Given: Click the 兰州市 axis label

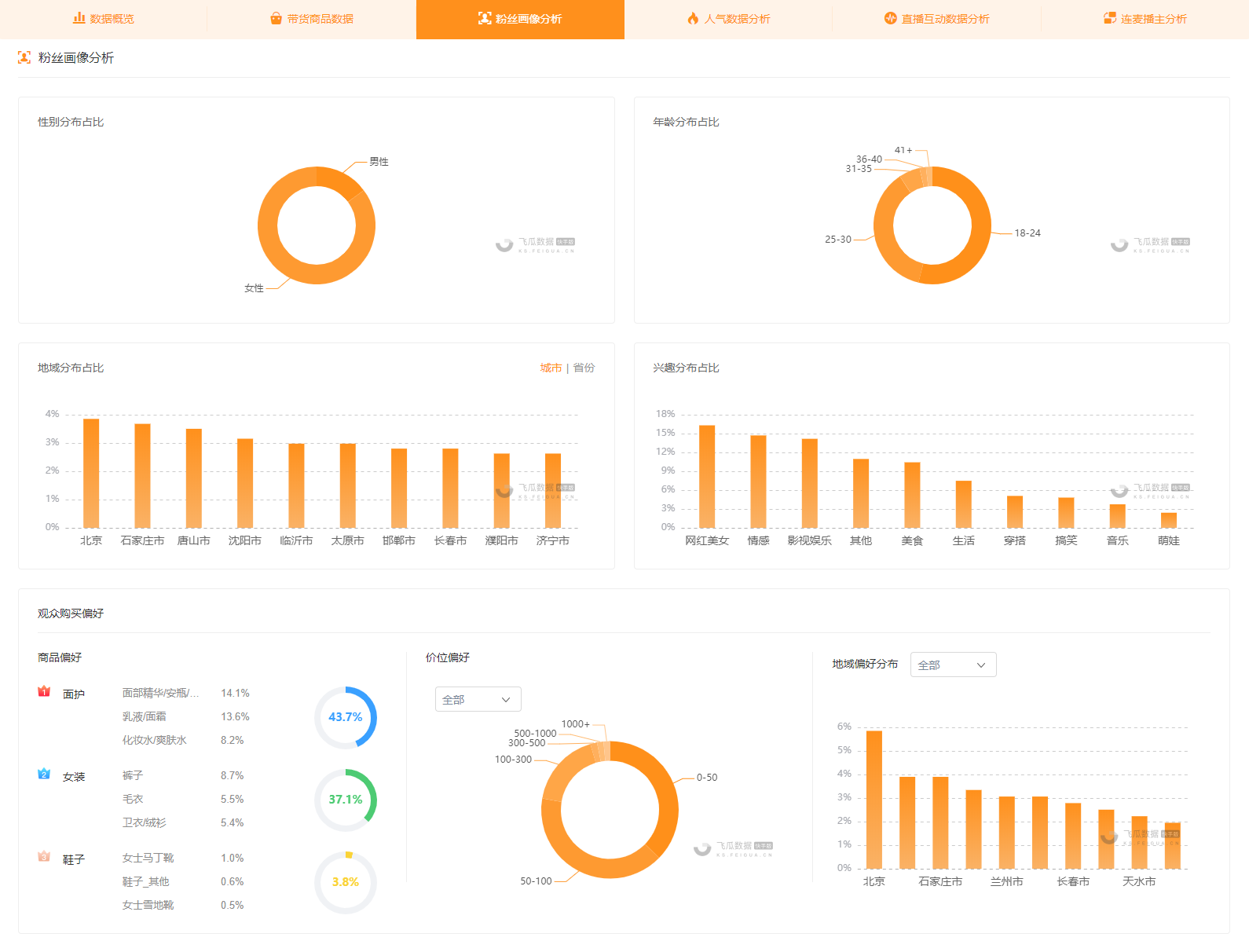Looking at the screenshot, I should (1007, 881).
